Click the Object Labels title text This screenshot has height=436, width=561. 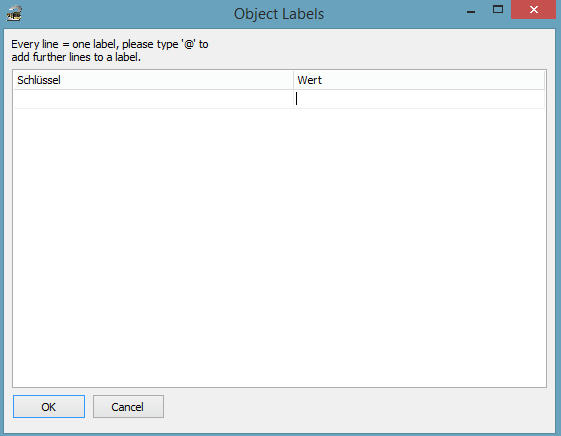[279, 14]
